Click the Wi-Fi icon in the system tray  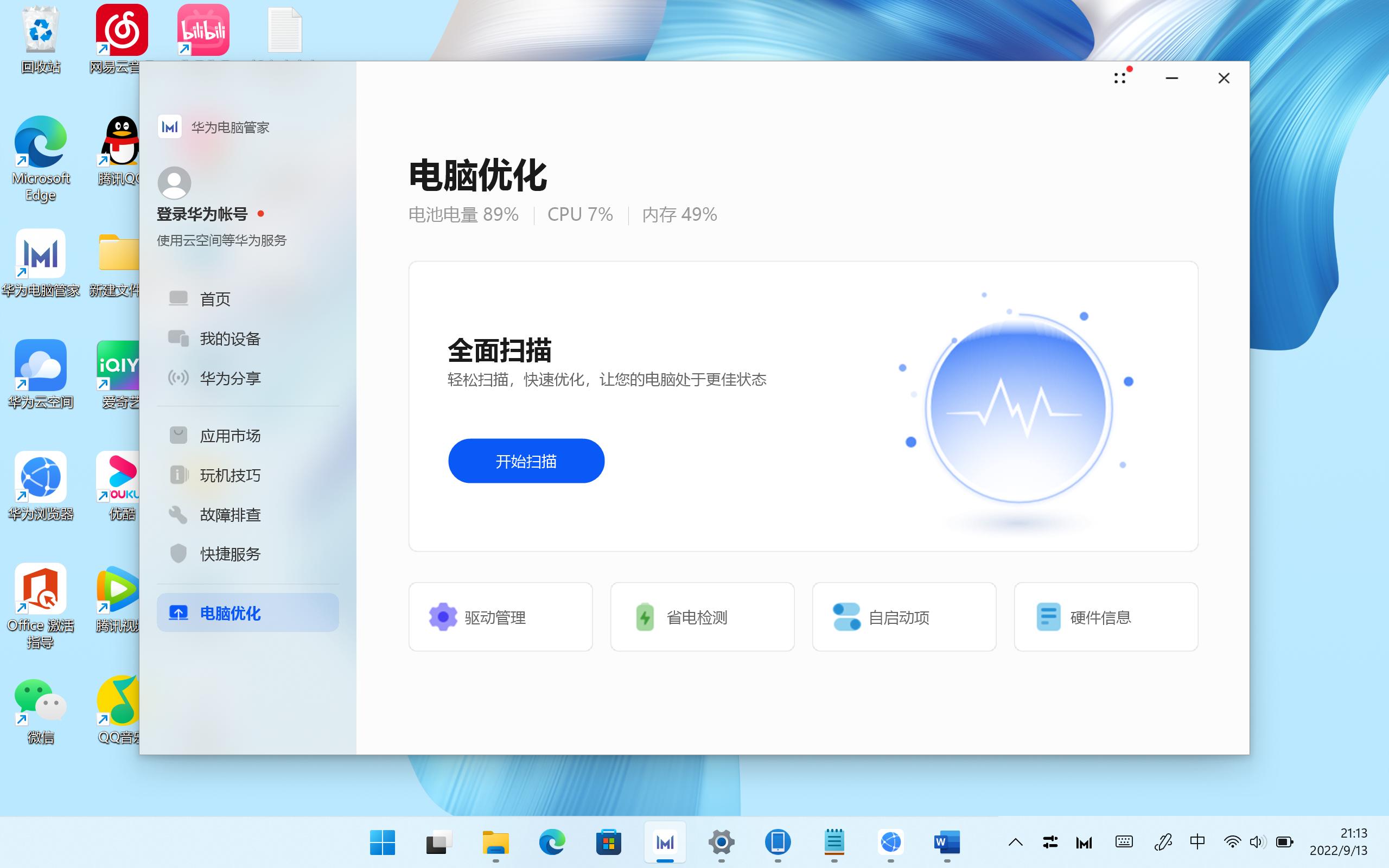click(x=1232, y=842)
